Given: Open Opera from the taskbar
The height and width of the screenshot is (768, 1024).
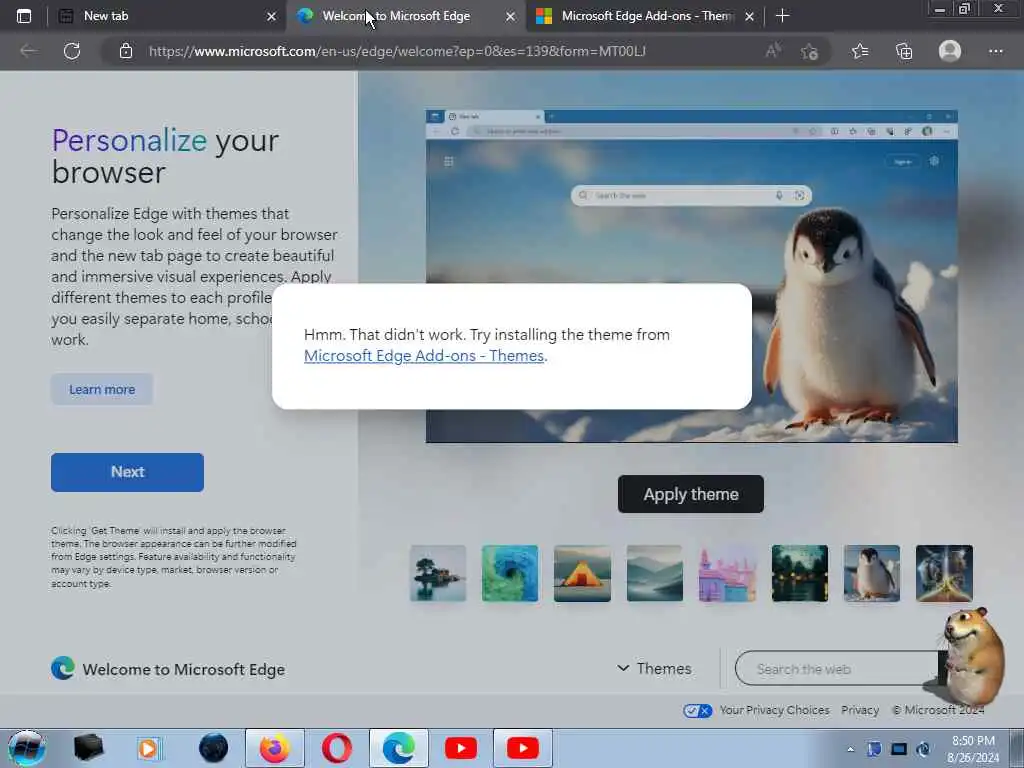Looking at the screenshot, I should pos(337,748).
